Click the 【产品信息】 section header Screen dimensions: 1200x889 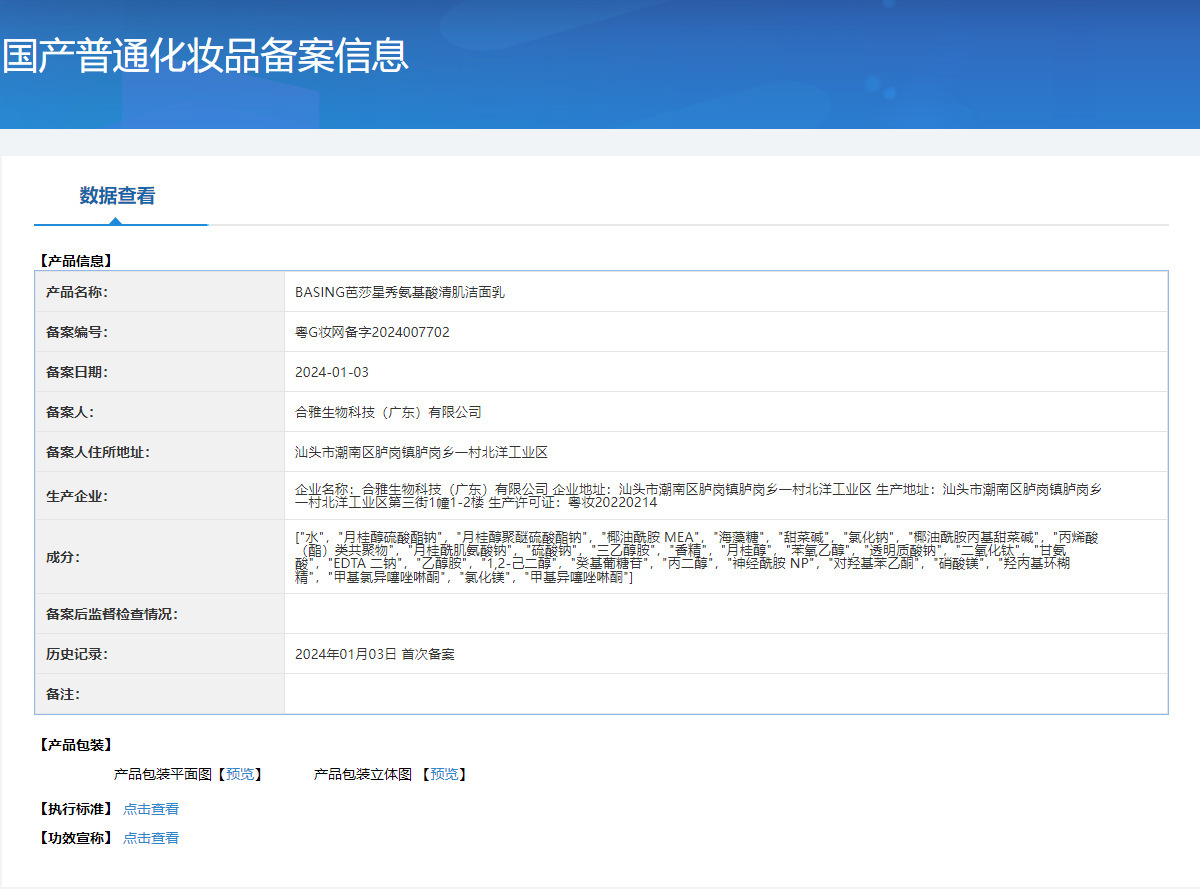pyautogui.click(x=76, y=260)
